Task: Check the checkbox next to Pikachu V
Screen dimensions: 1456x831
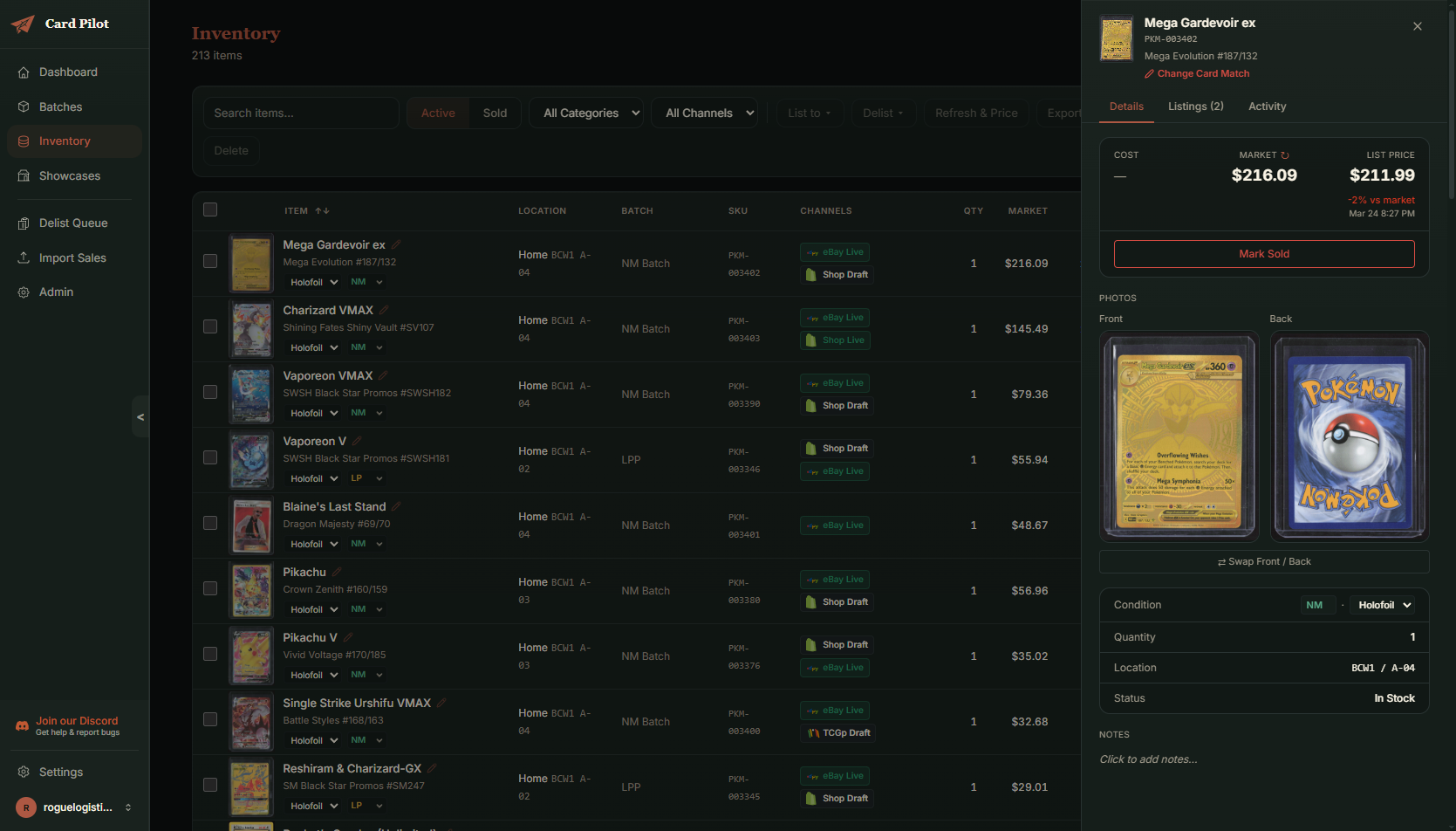Action: point(210,653)
